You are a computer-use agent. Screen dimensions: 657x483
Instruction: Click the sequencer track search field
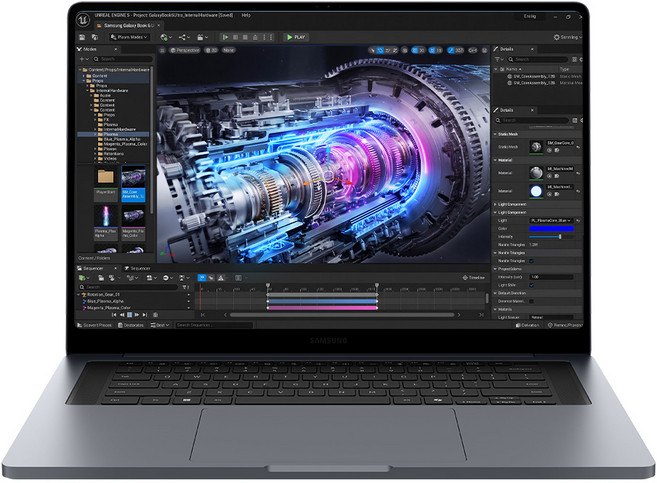128,287
